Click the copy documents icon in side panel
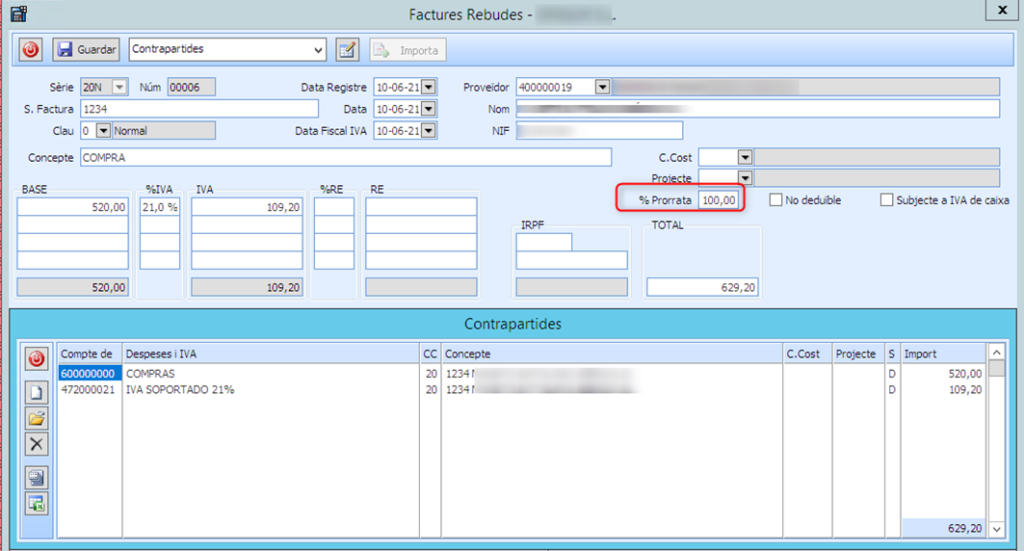1024x551 pixels. click(x=37, y=478)
